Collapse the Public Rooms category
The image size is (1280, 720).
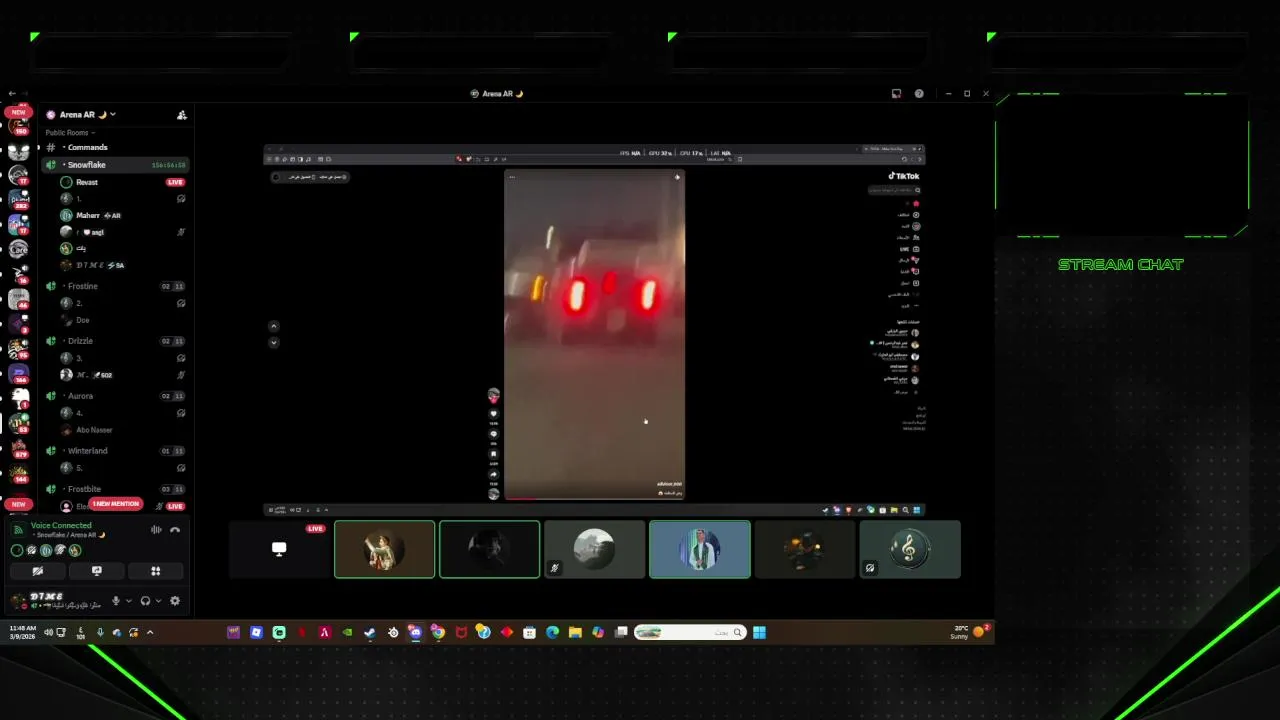tap(70, 132)
